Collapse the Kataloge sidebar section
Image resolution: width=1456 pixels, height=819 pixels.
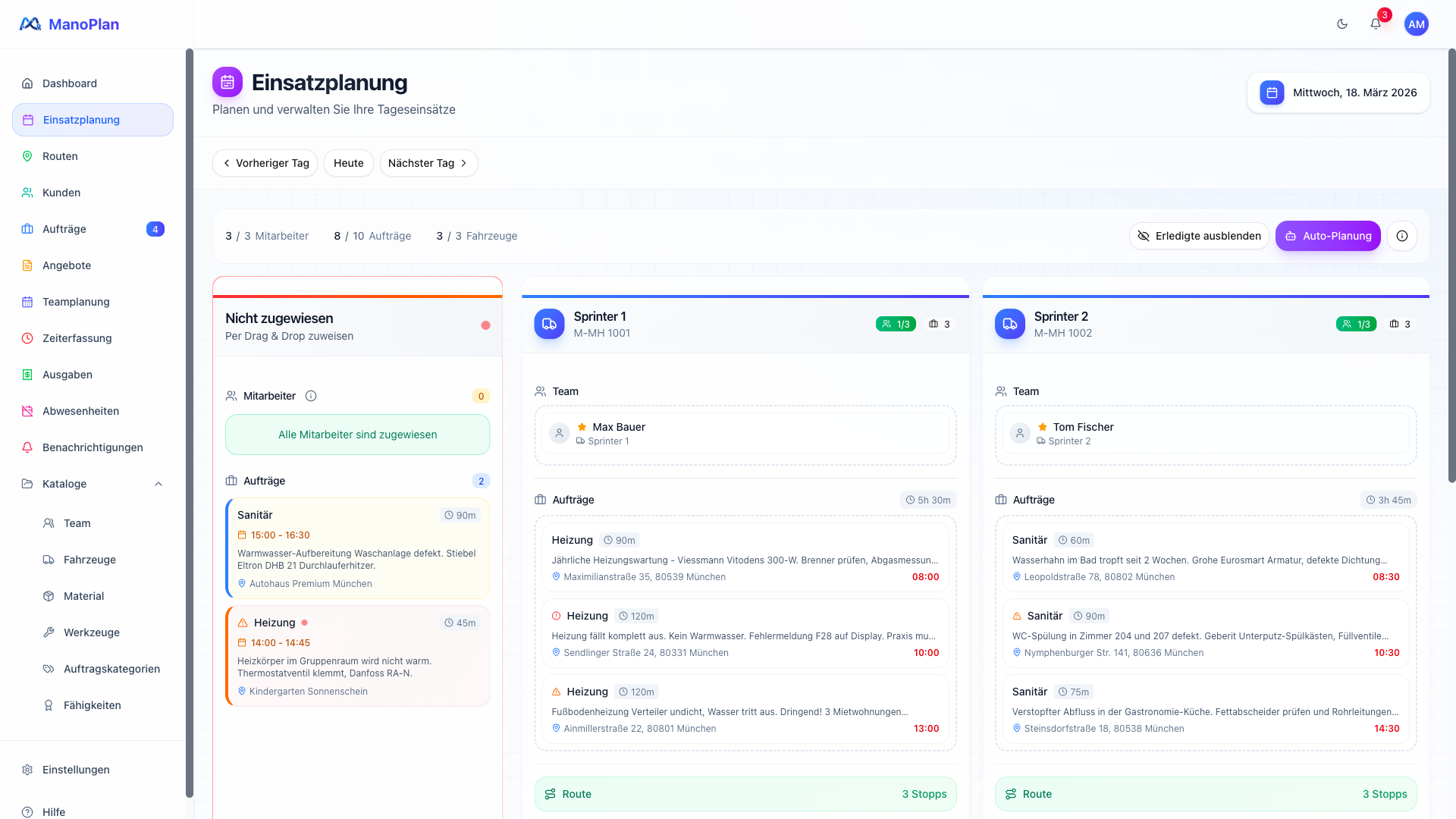coord(158,484)
